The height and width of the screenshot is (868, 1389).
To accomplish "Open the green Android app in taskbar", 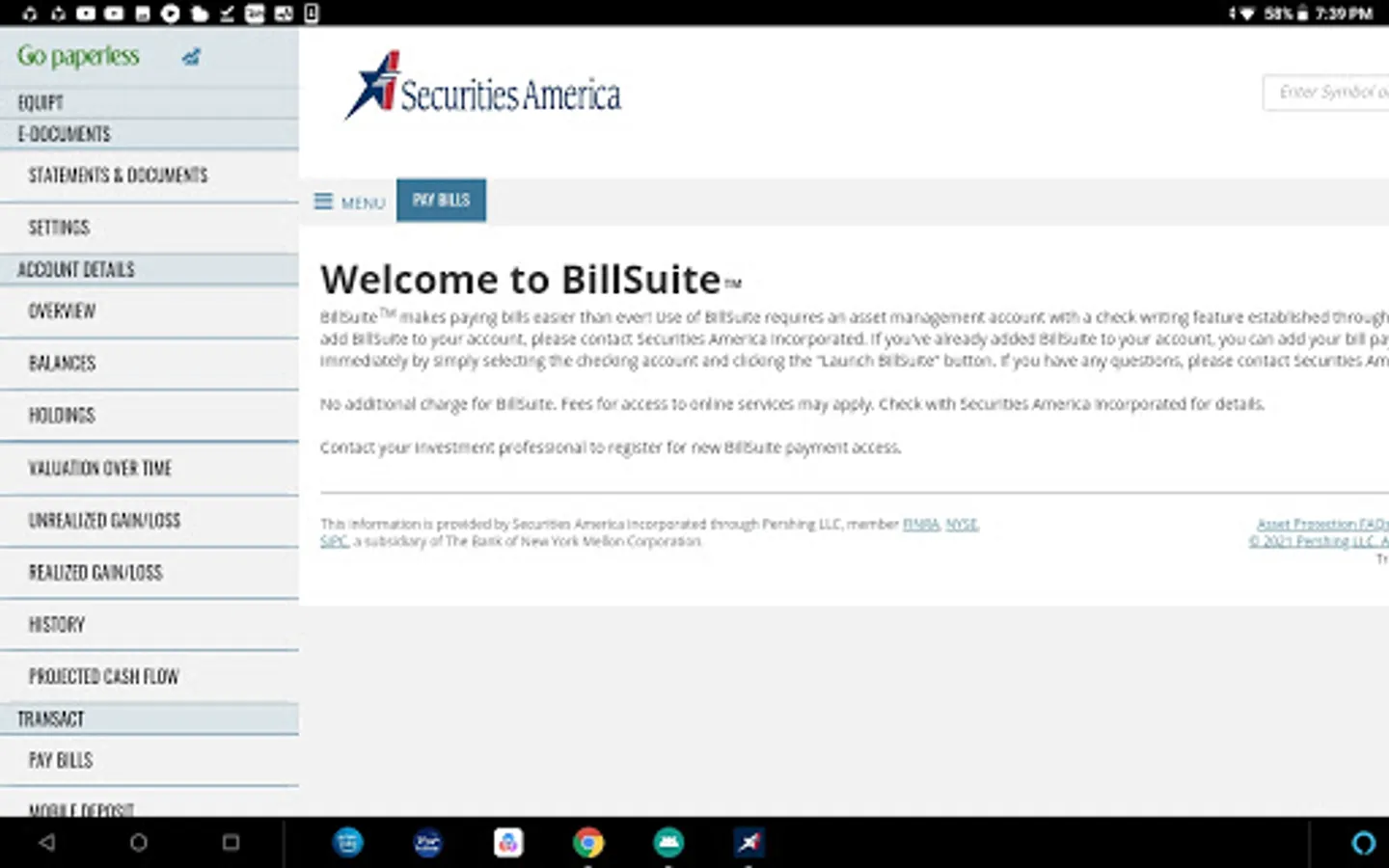I will click(x=668, y=842).
